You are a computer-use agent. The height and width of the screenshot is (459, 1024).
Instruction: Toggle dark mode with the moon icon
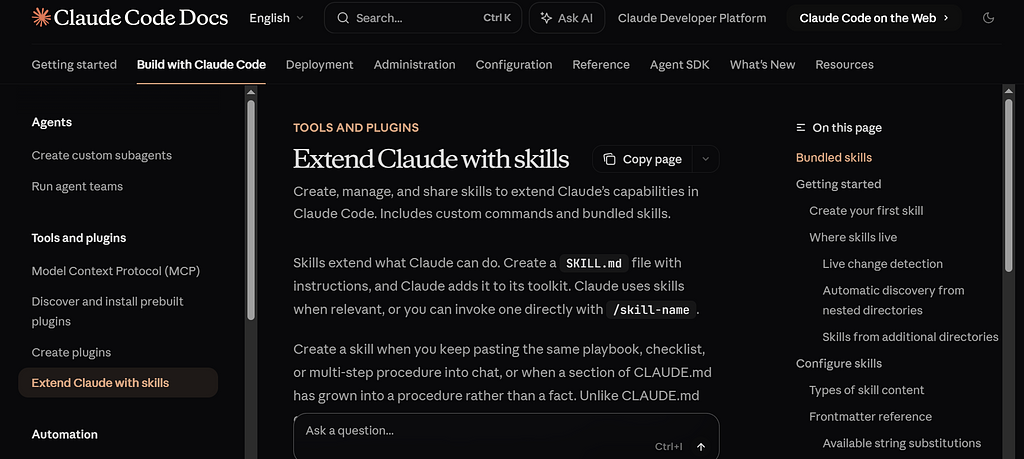[x=989, y=18]
